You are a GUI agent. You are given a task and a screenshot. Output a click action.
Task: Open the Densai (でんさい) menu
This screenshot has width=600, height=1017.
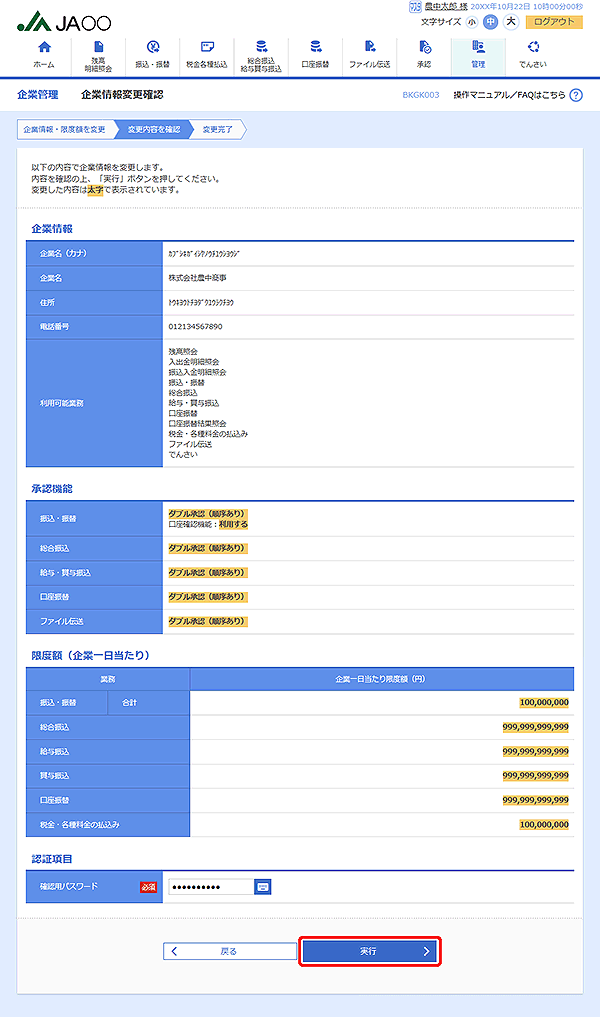click(532, 55)
